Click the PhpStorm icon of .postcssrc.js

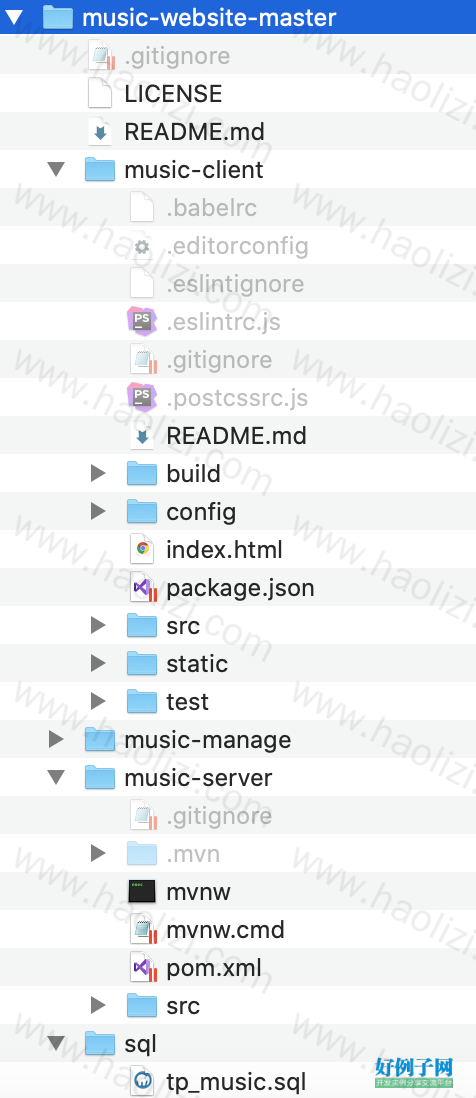[142, 398]
